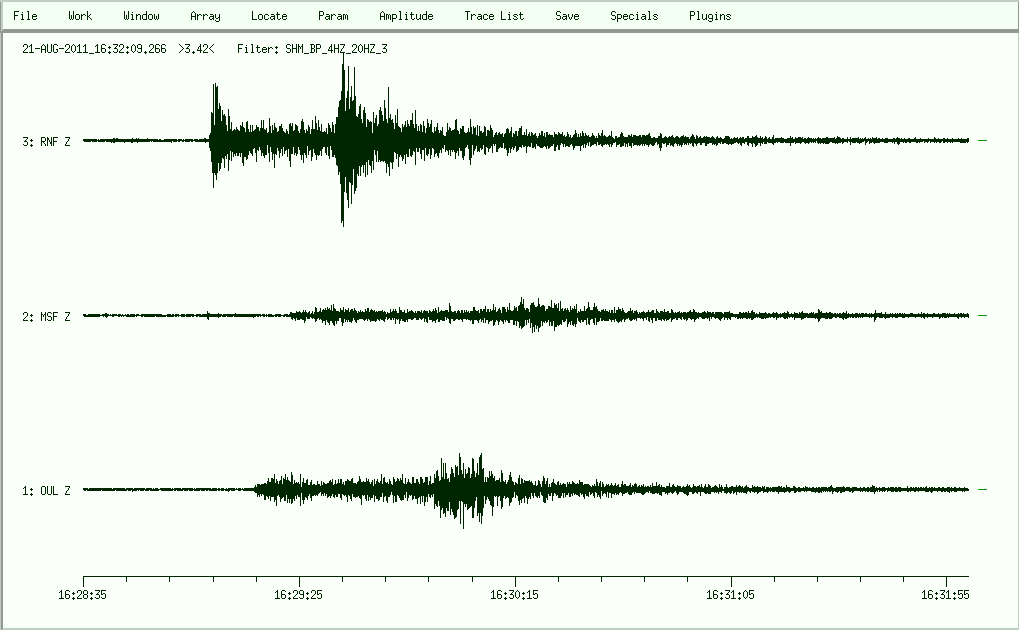1019x630 pixels.
Task: Open the Param menu
Action: (x=333, y=16)
